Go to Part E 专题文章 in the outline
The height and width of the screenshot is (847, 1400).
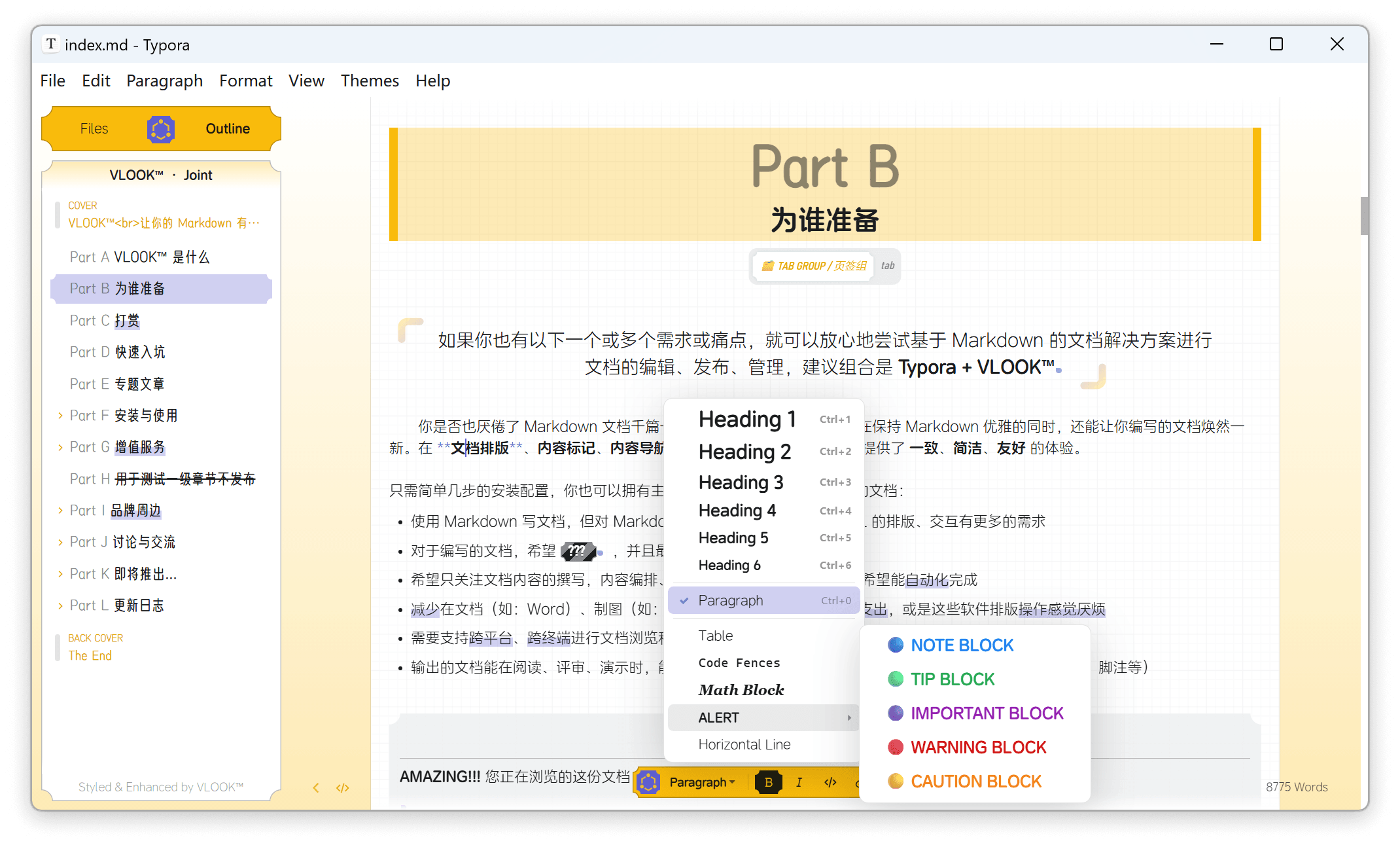[x=161, y=384]
